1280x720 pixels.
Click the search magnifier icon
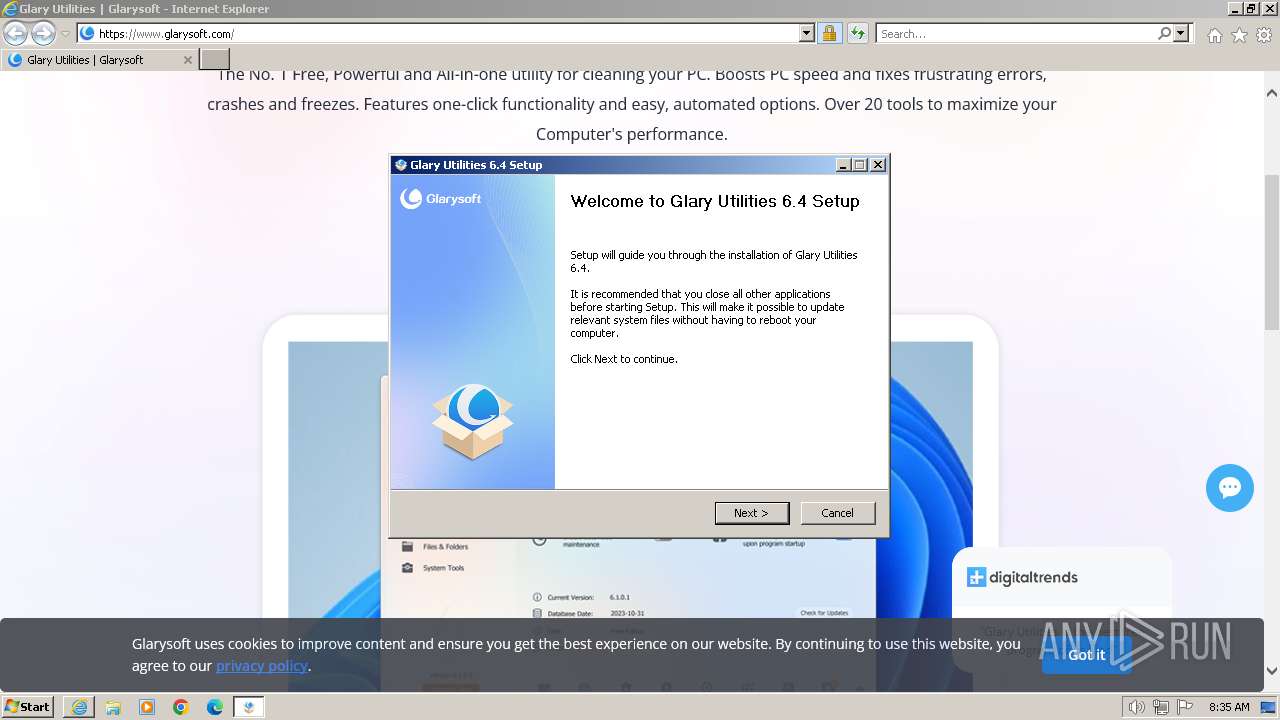[x=1164, y=33]
